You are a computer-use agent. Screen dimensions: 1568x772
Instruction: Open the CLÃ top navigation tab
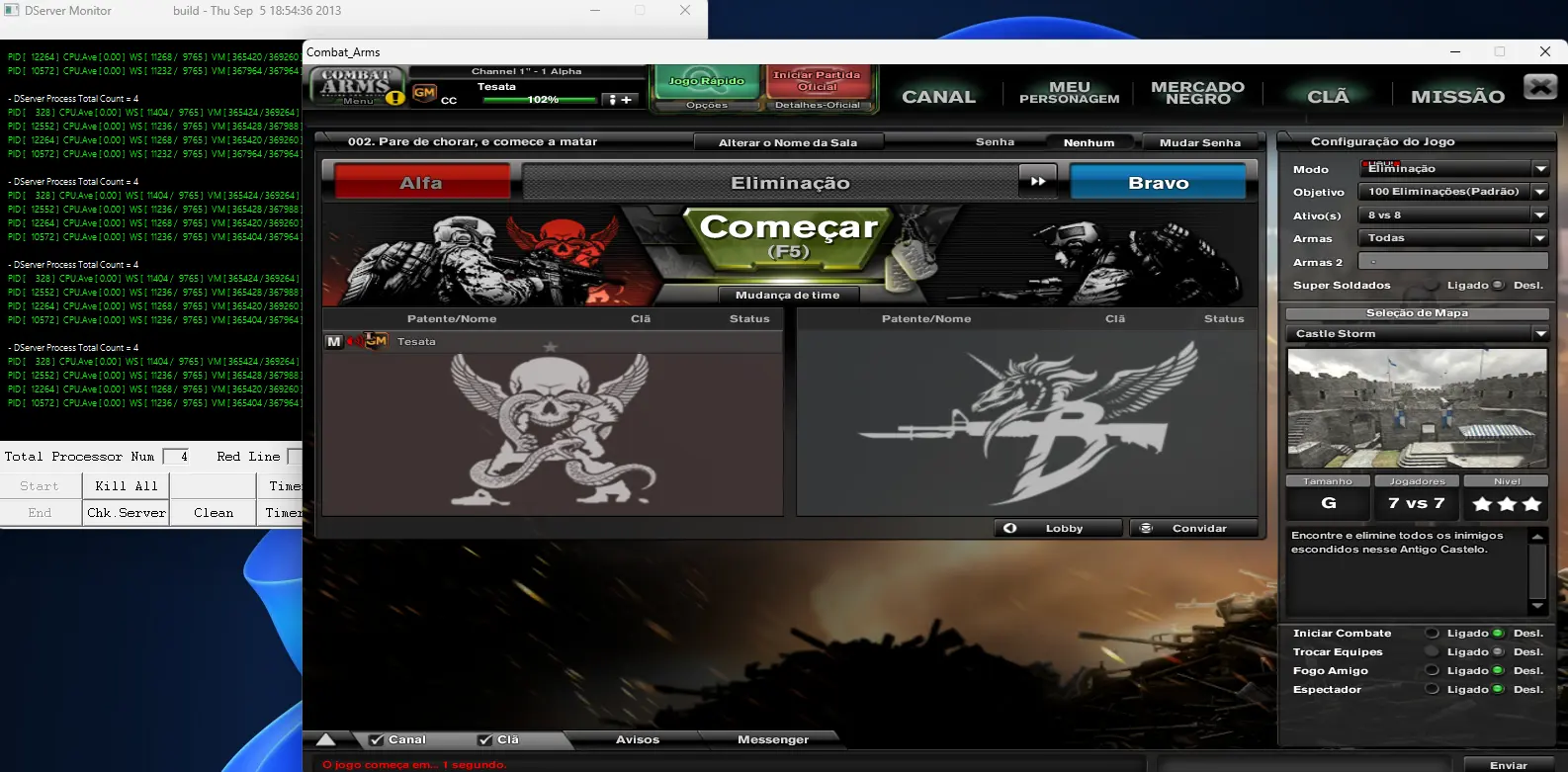pos(1328,97)
